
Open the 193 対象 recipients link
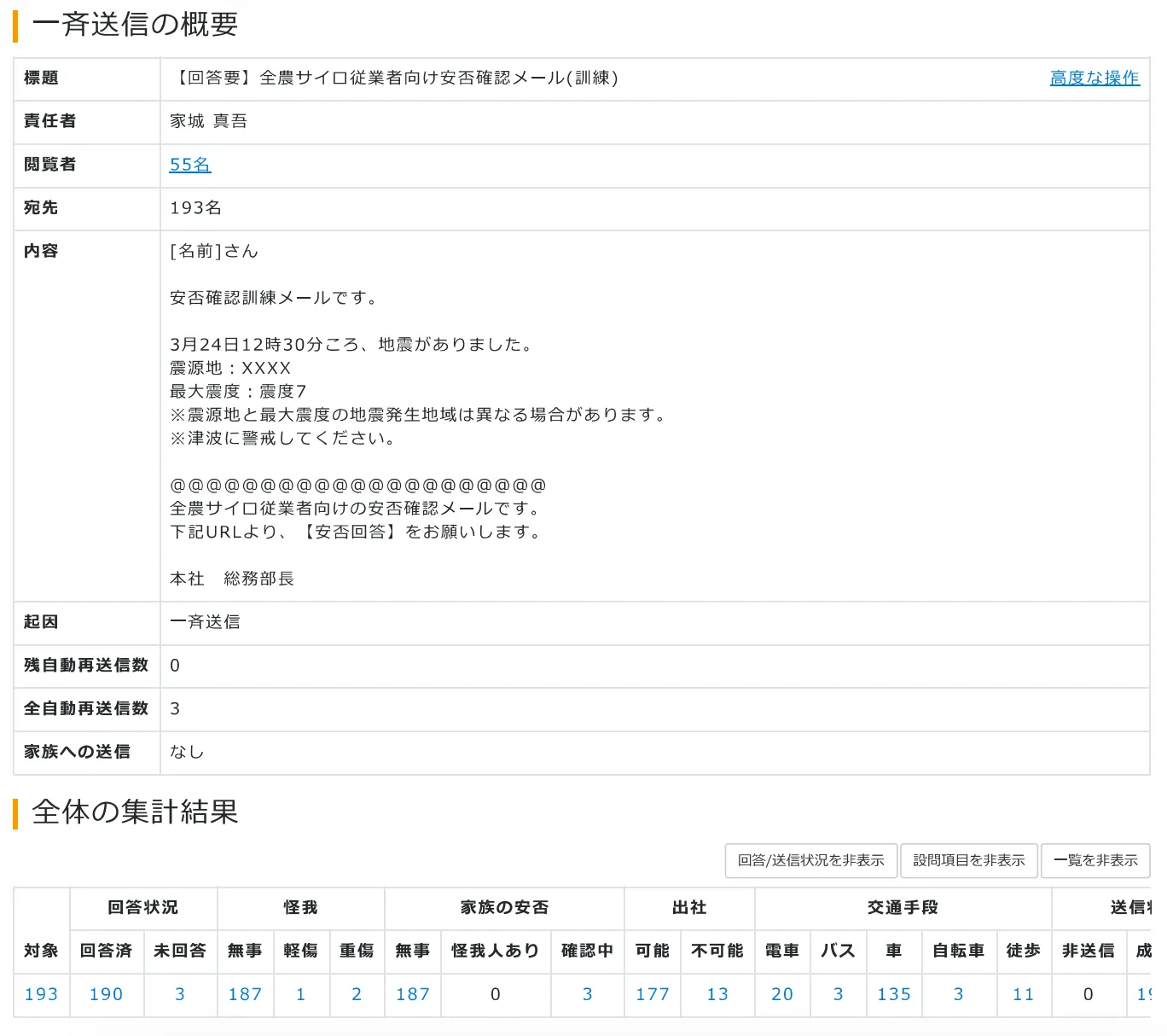[x=41, y=993]
